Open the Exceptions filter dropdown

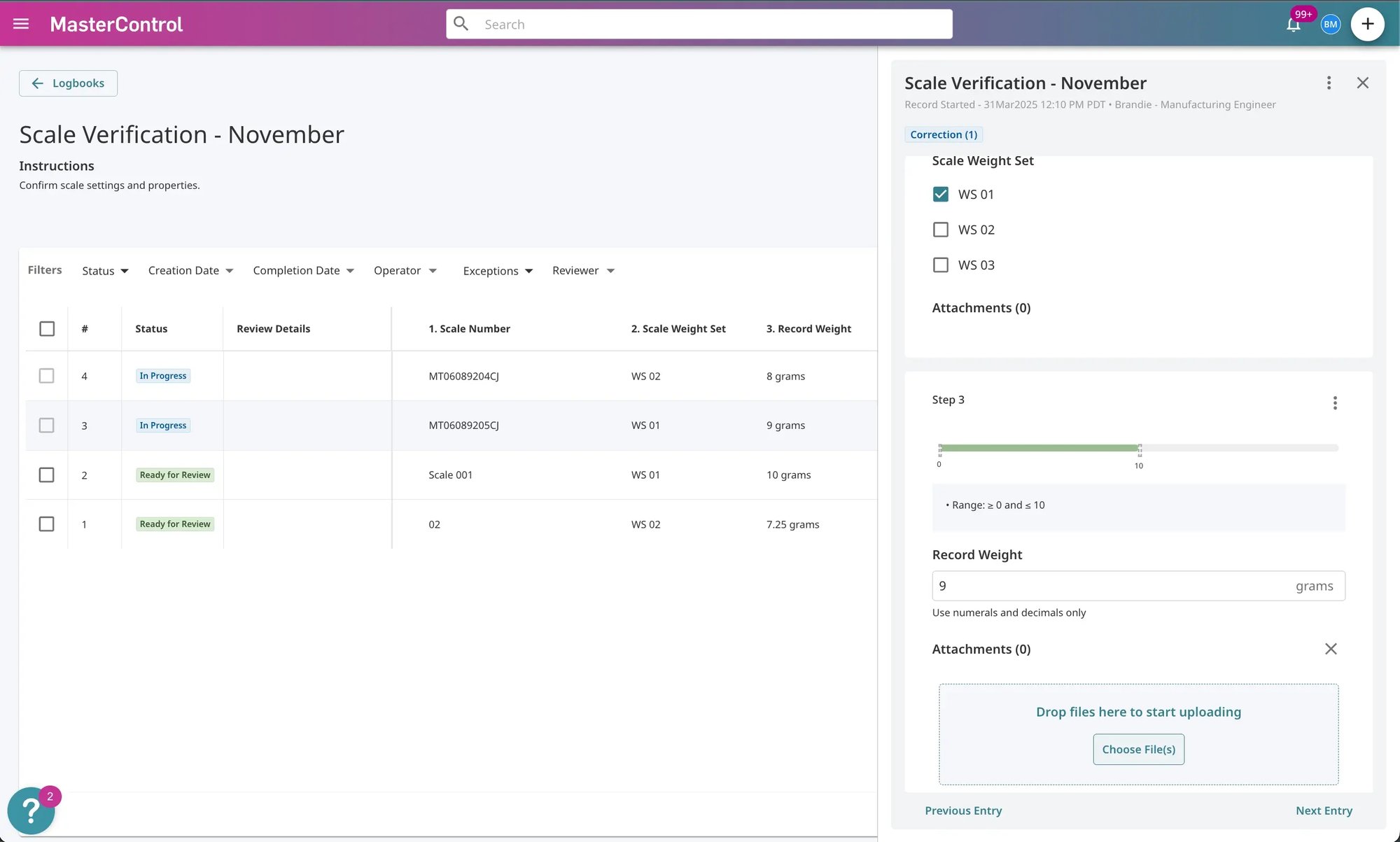(x=498, y=271)
